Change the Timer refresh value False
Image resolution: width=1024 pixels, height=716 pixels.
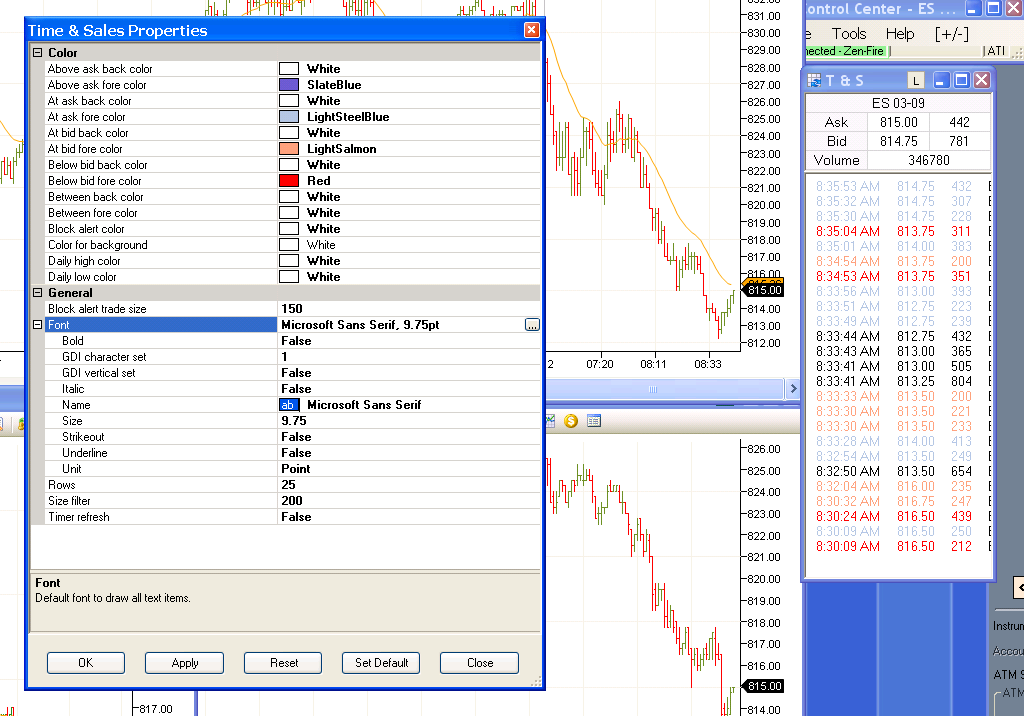point(409,517)
